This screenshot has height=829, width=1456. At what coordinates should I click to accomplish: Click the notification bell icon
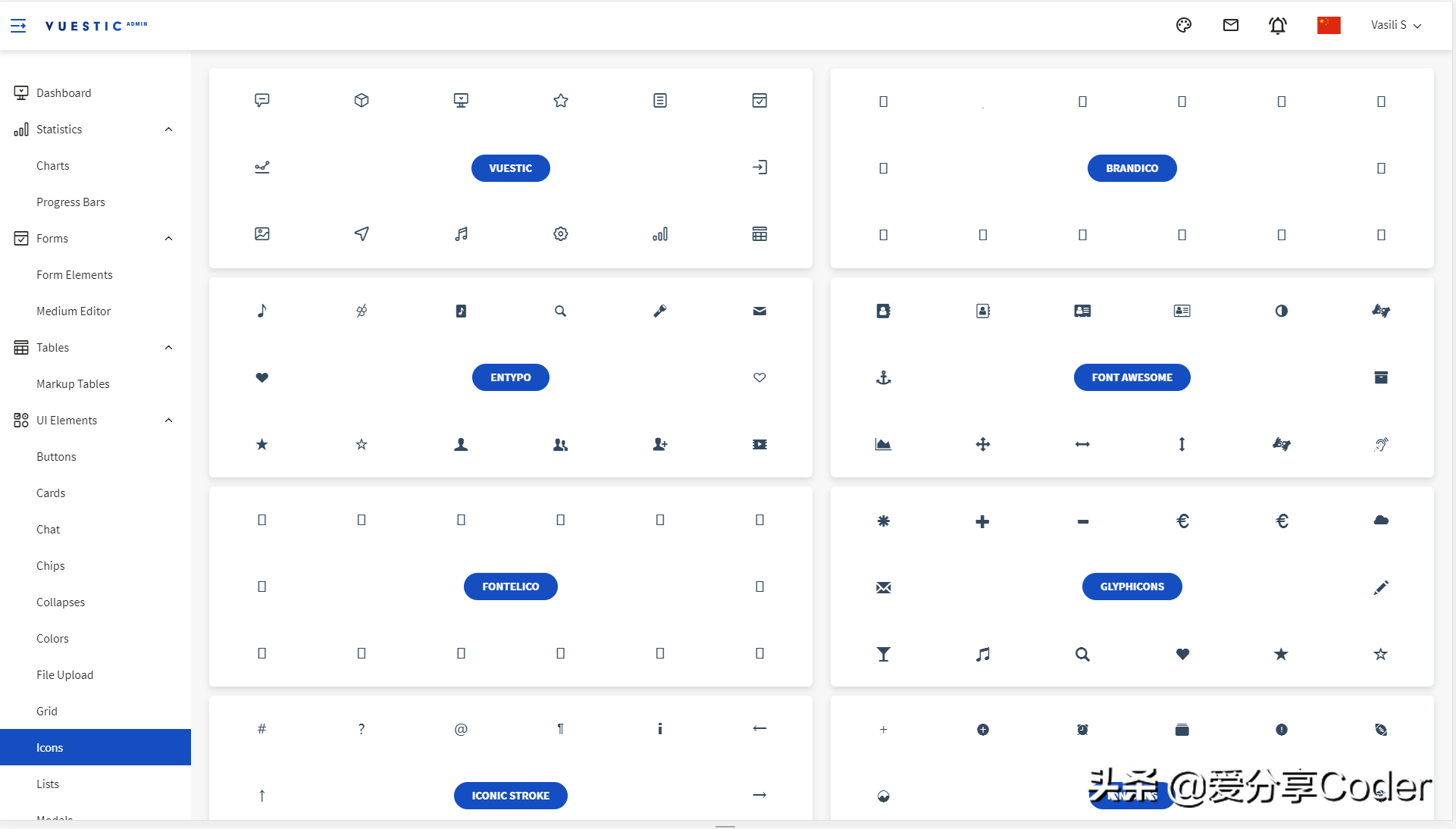[1279, 25]
